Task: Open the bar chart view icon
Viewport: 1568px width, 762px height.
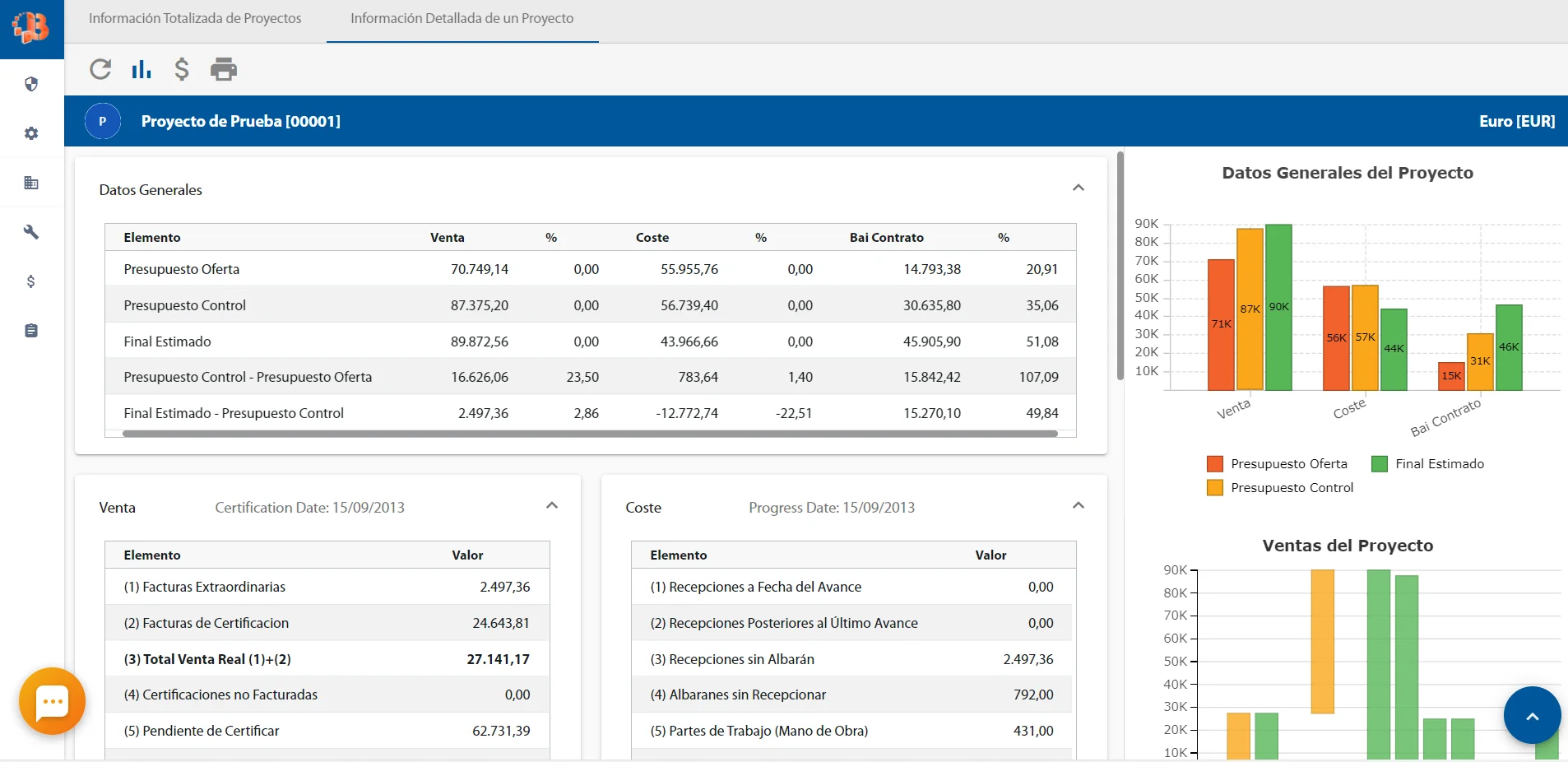Action: (x=141, y=69)
